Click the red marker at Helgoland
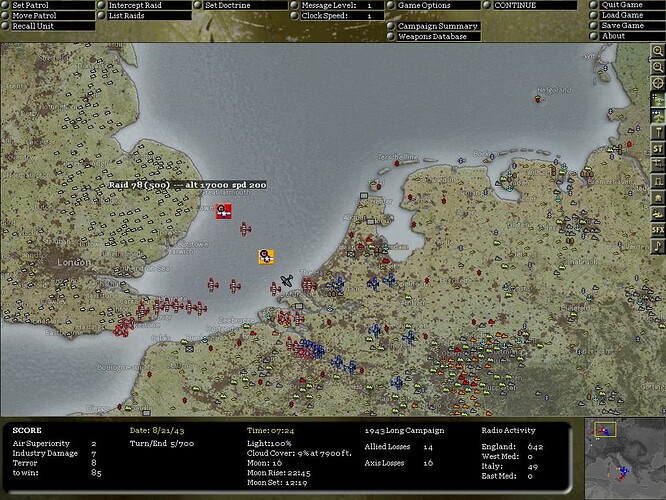Screen dimensions: 666x500 [x=538, y=99]
